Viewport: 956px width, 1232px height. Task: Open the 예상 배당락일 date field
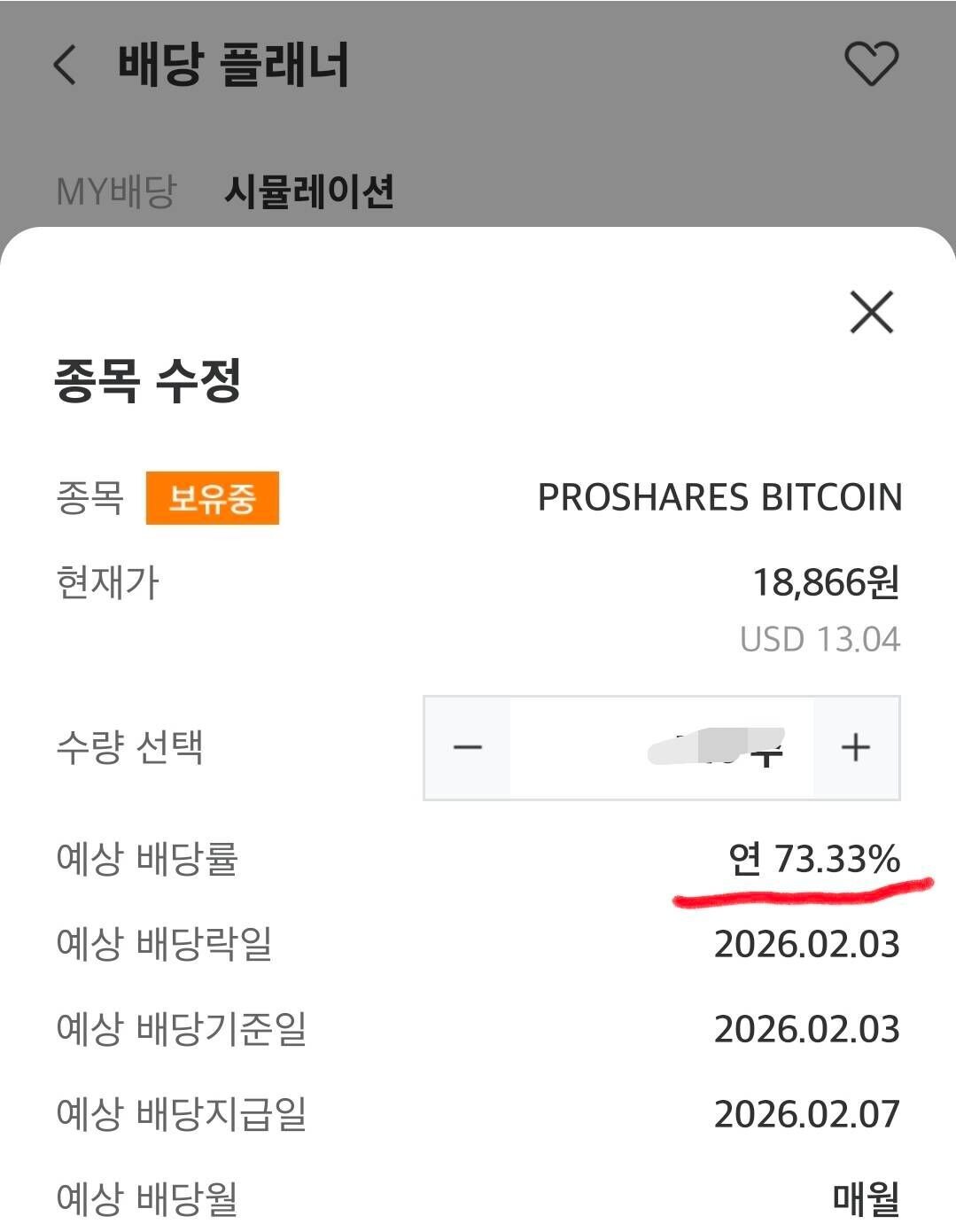pos(164,945)
